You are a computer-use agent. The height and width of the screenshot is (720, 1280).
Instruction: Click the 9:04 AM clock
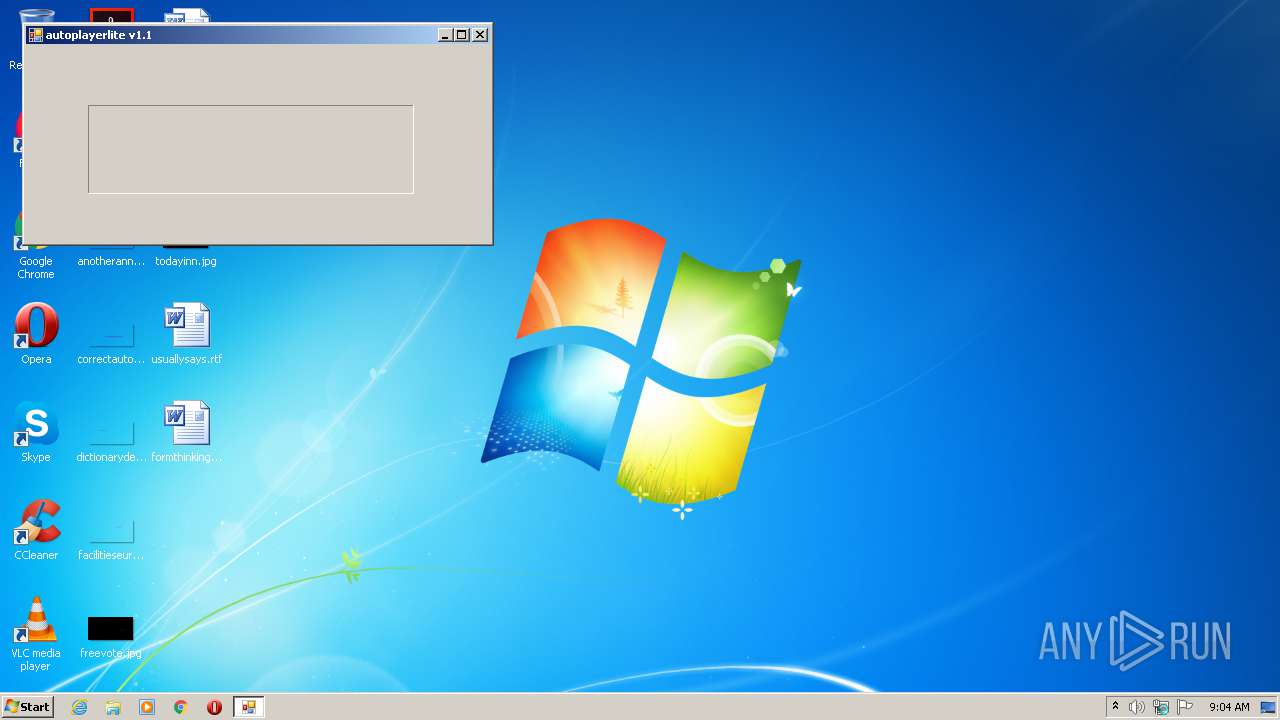pos(1229,707)
